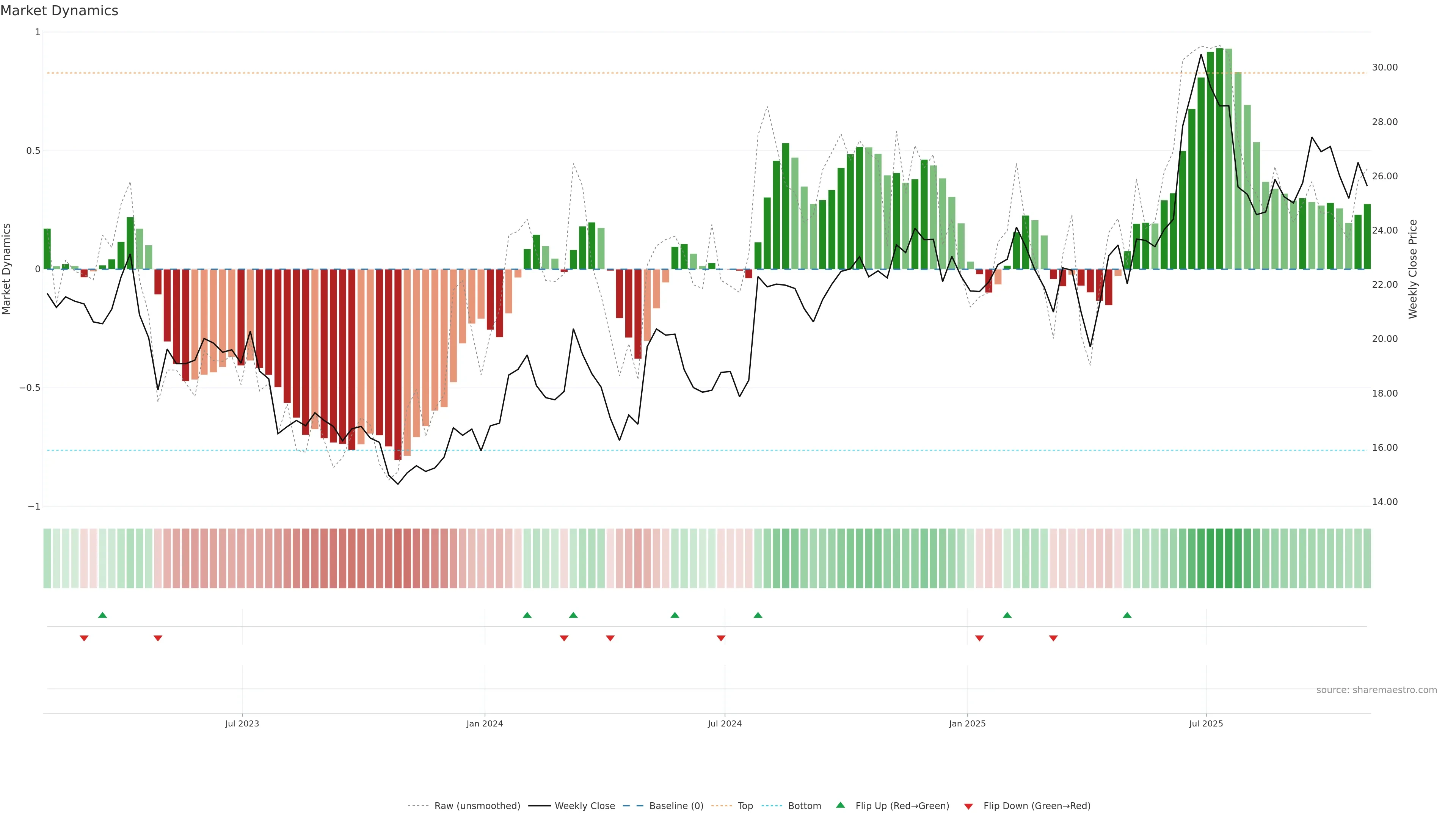
Task: Hide the Bottom threshold line via the legend
Action: tap(804, 806)
